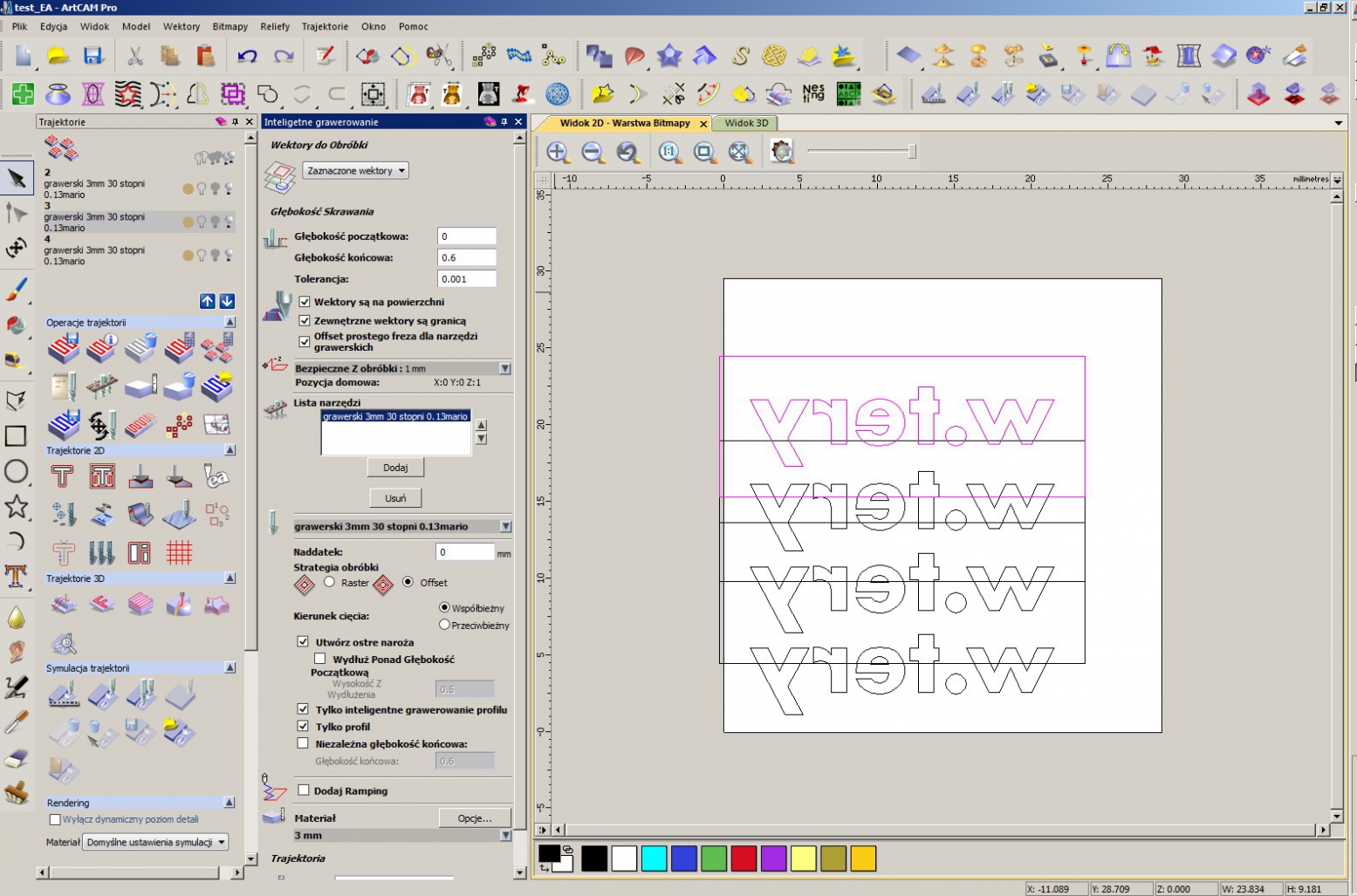Screen dimensions: 1357x896
Task: Toggle Offset prostego freza checkbox
Action: (305, 341)
